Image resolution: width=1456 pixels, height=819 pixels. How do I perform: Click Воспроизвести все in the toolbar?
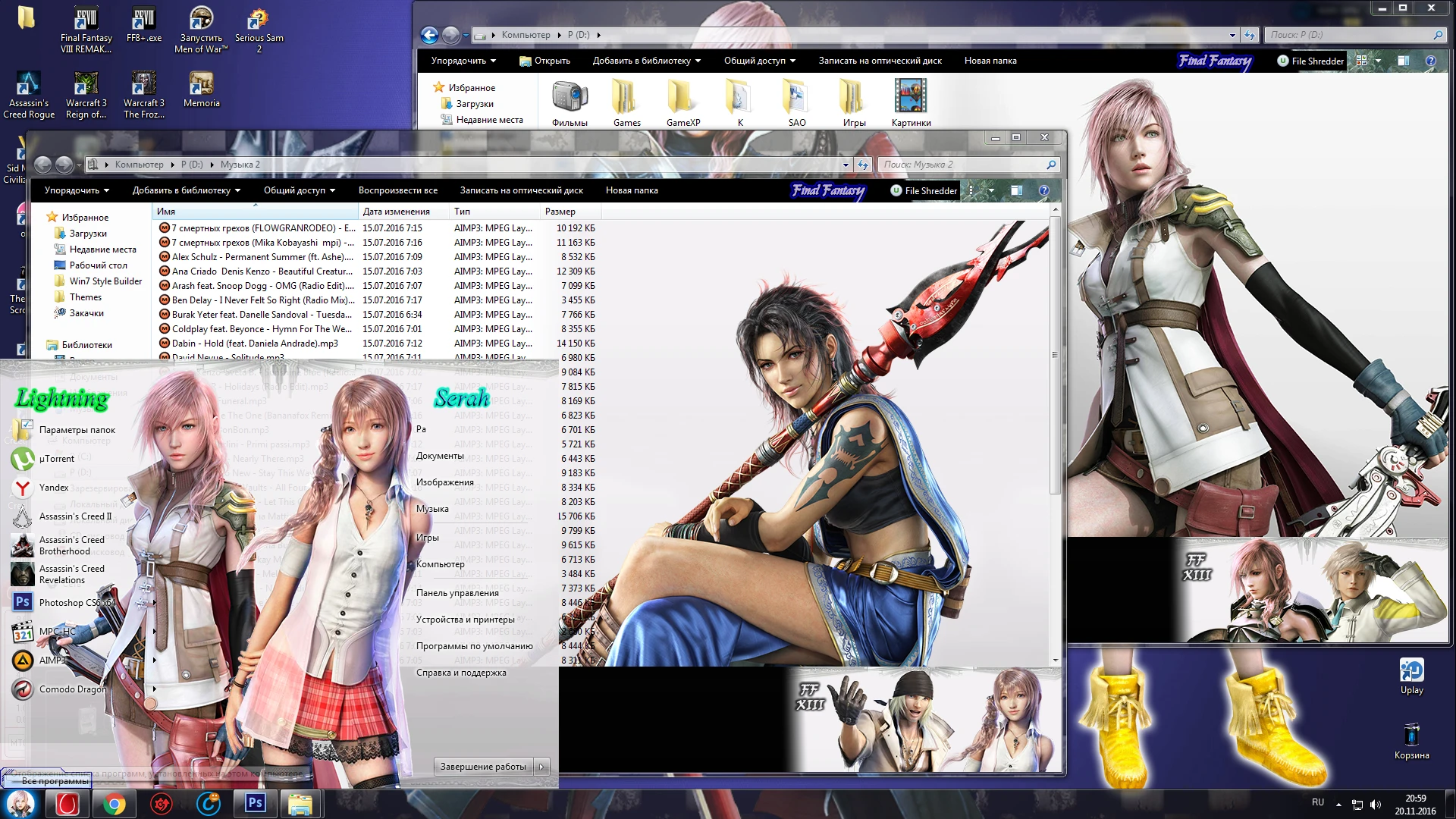(399, 190)
